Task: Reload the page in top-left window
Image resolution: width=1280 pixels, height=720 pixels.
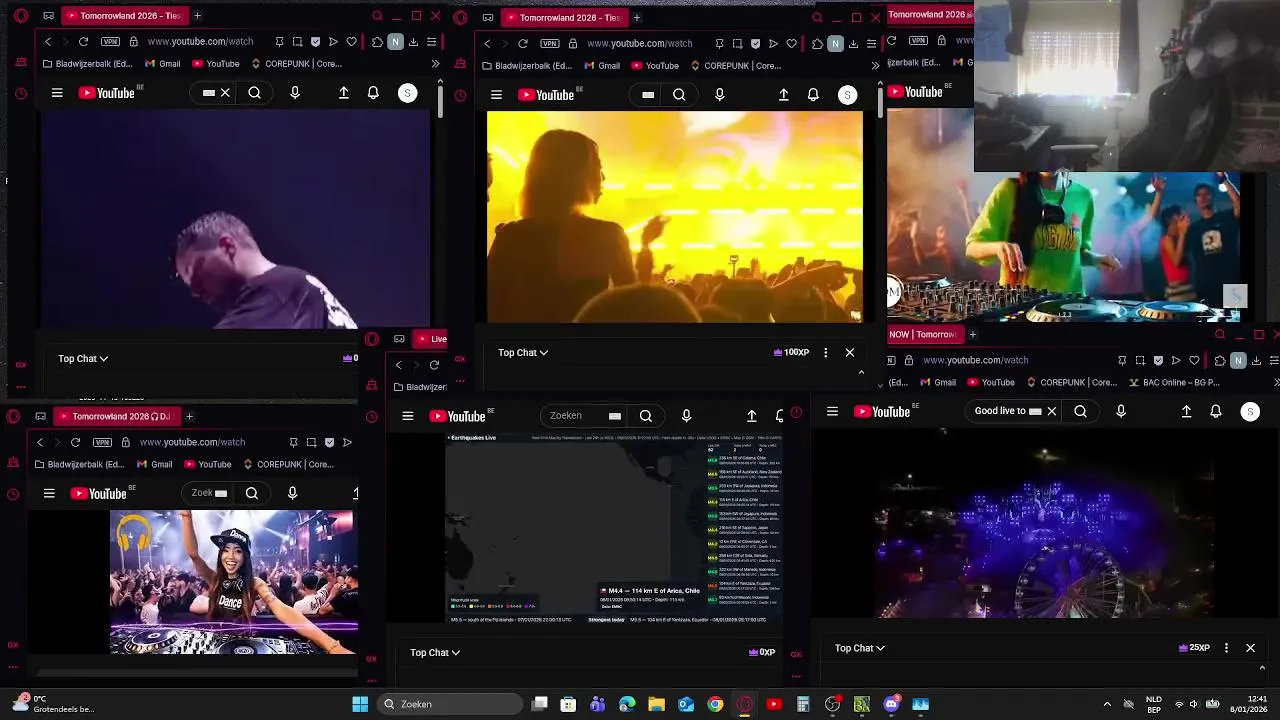Action: click(83, 42)
